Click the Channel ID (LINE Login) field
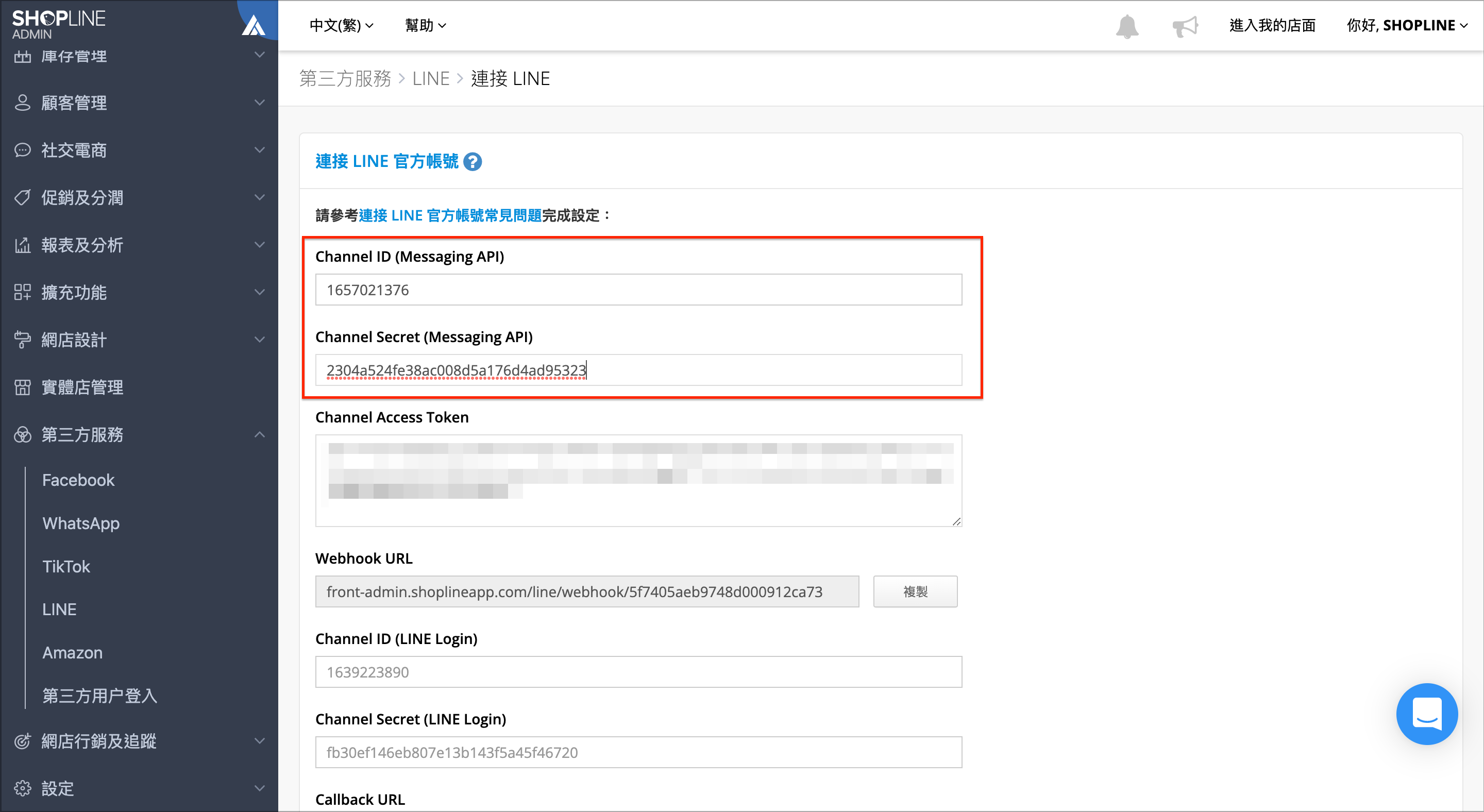 (638, 671)
